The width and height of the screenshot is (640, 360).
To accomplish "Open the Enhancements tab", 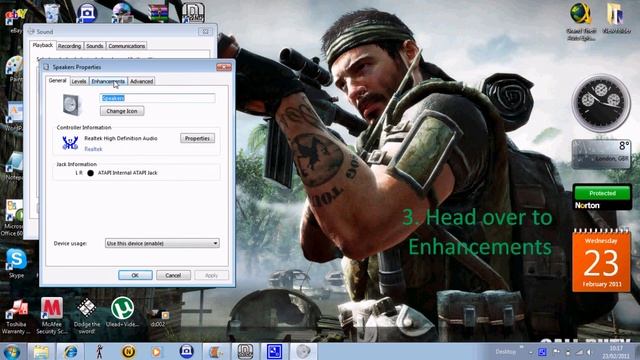I will point(108,82).
